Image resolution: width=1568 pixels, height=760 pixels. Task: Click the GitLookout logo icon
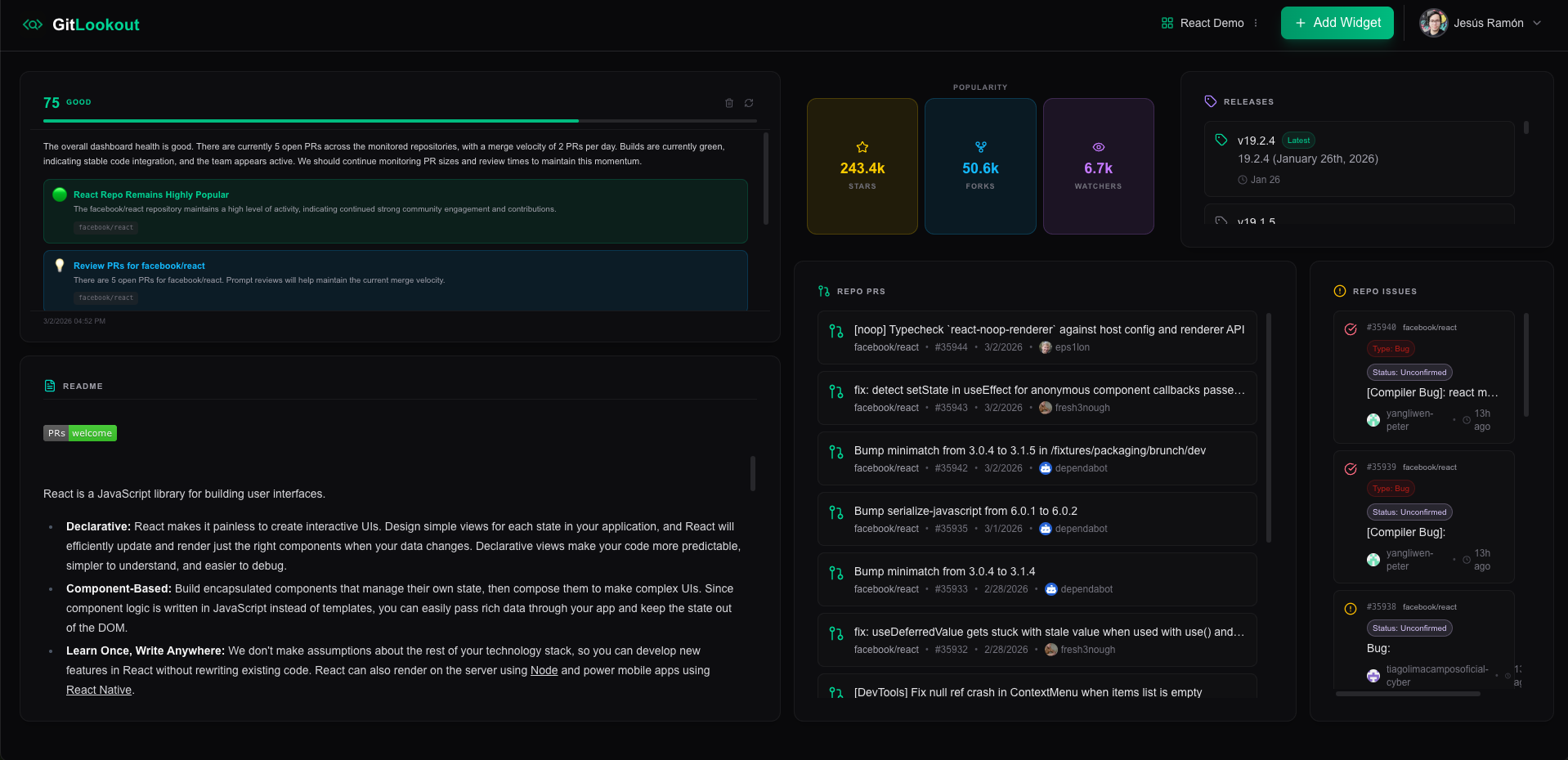(x=33, y=25)
